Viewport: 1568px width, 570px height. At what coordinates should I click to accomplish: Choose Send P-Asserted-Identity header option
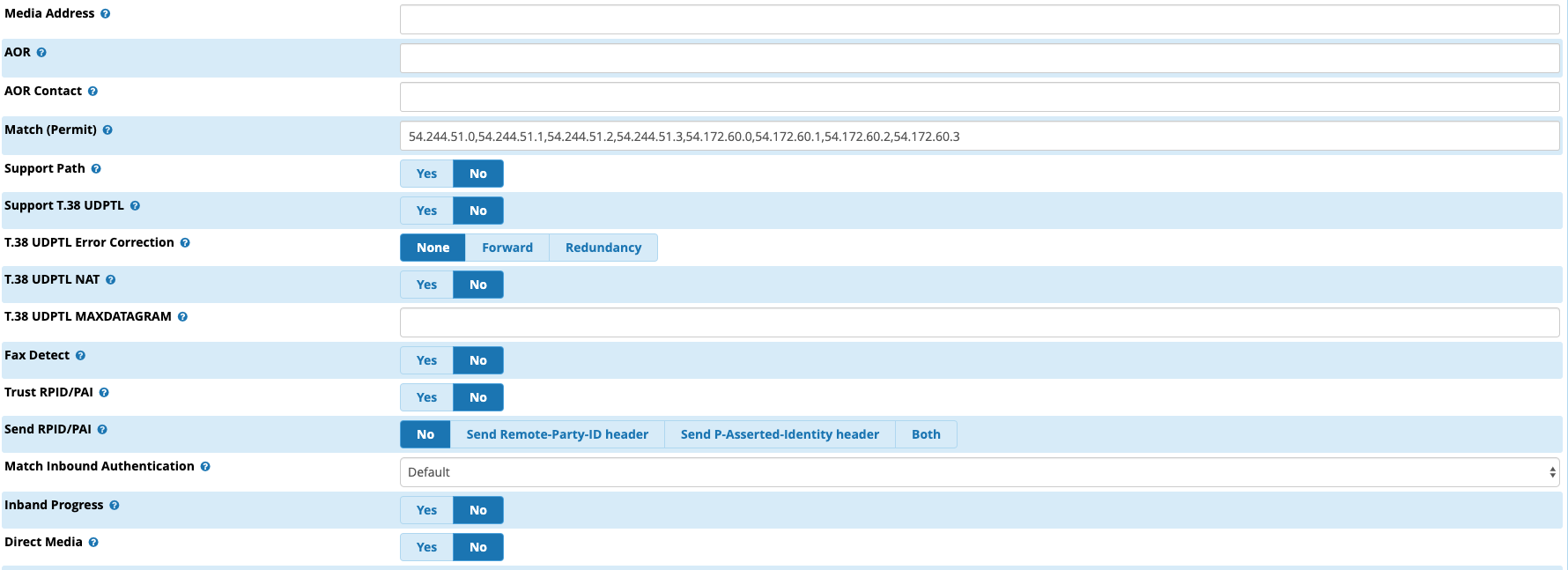pos(780,434)
